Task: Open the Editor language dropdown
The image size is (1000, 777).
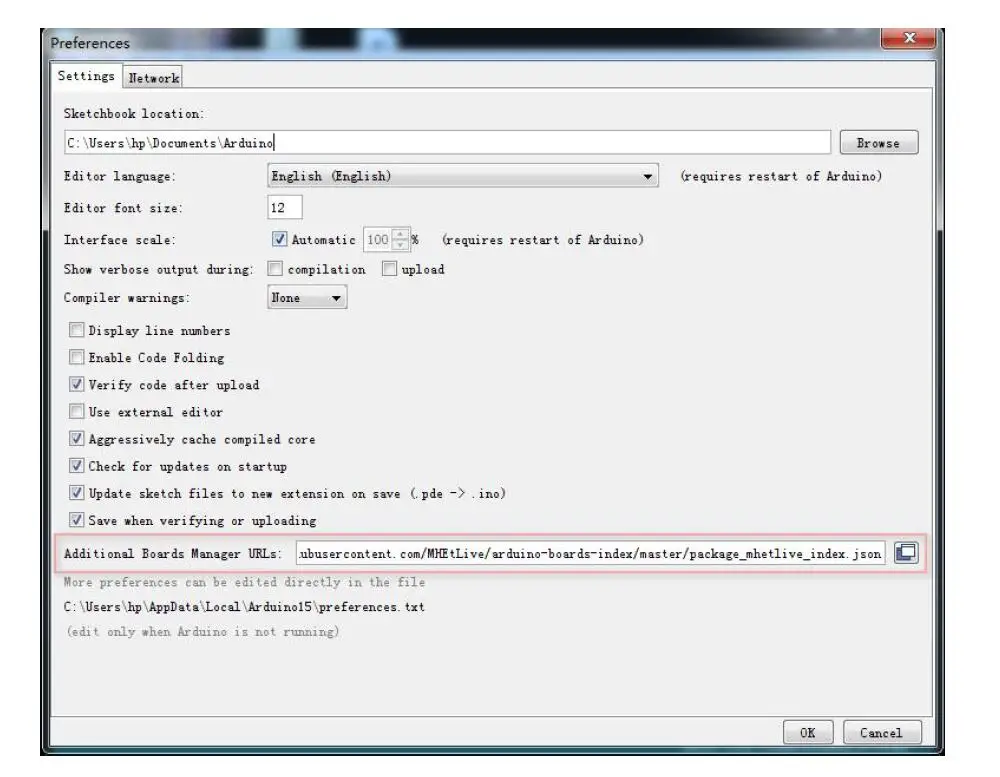Action: tap(463, 176)
